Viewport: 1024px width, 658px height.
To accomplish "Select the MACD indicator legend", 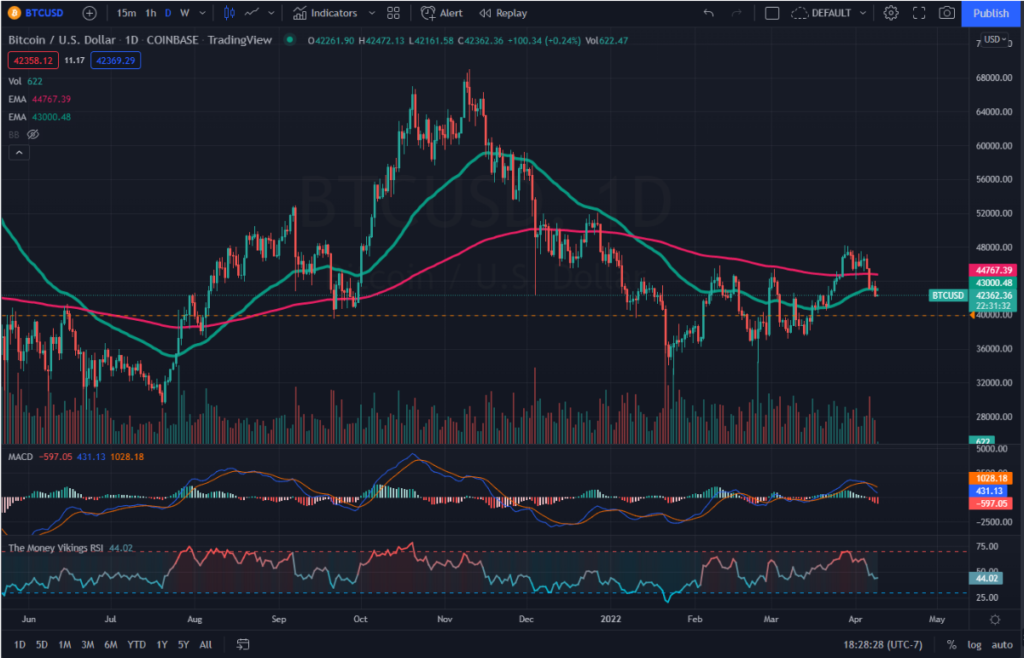I will (76, 457).
